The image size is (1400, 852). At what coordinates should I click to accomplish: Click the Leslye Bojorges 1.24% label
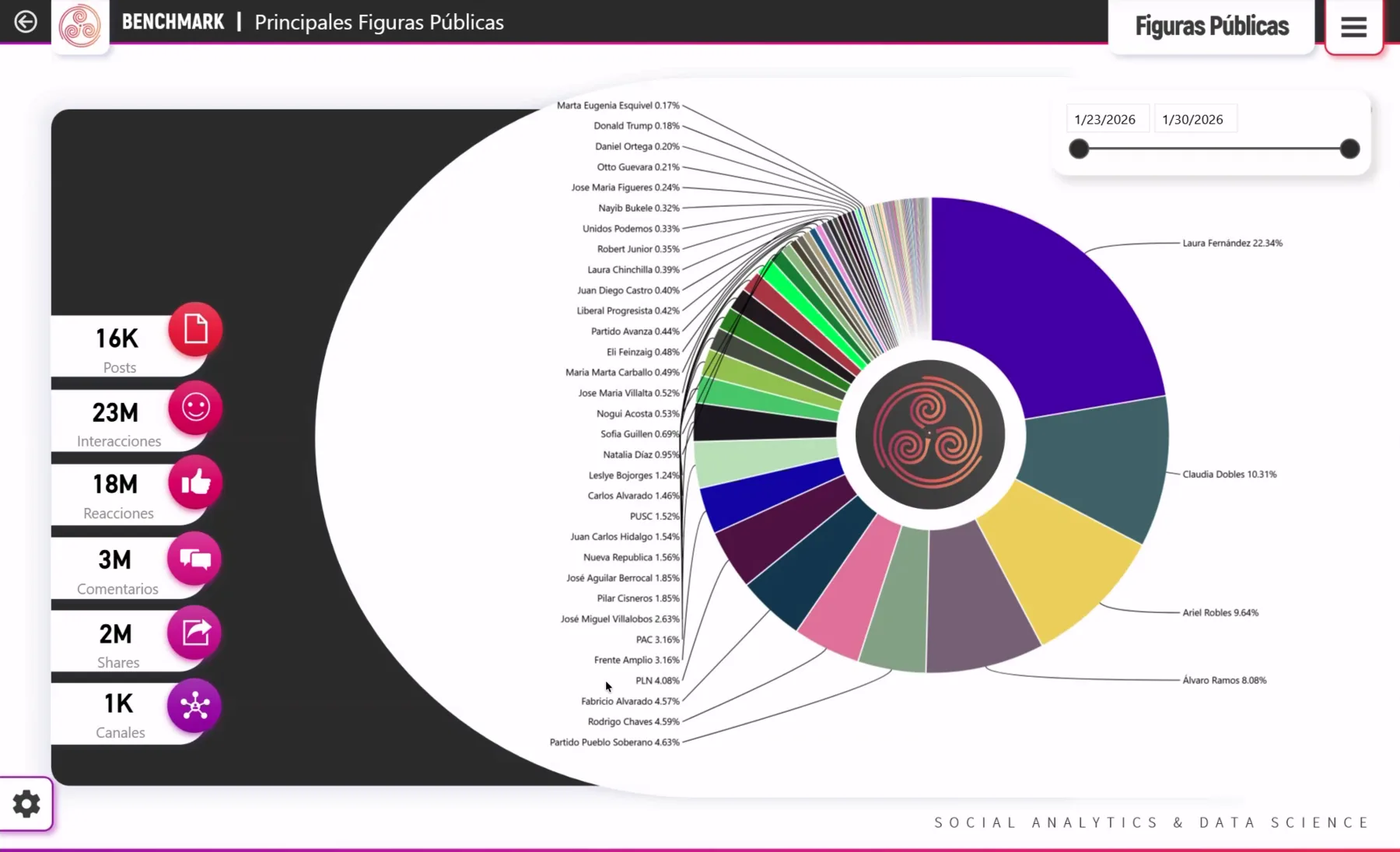(634, 475)
